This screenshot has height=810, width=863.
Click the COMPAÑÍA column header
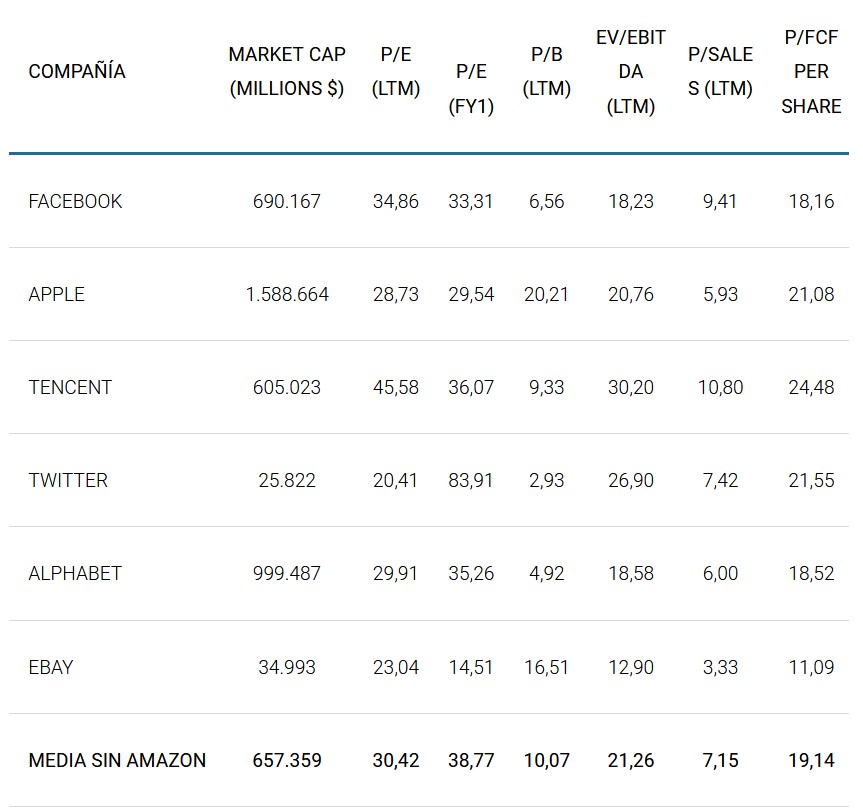click(x=77, y=72)
